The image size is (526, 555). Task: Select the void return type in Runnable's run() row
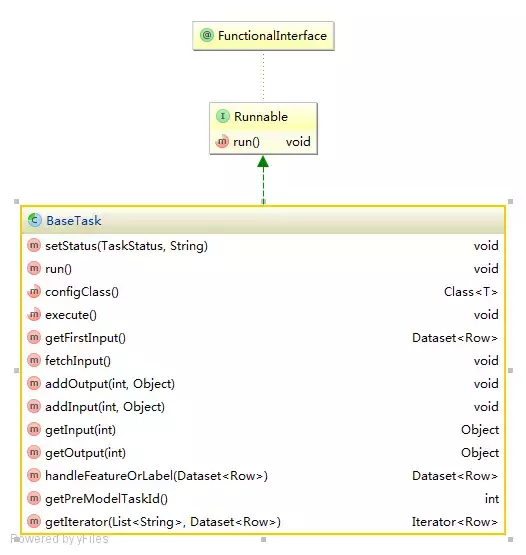(298, 142)
